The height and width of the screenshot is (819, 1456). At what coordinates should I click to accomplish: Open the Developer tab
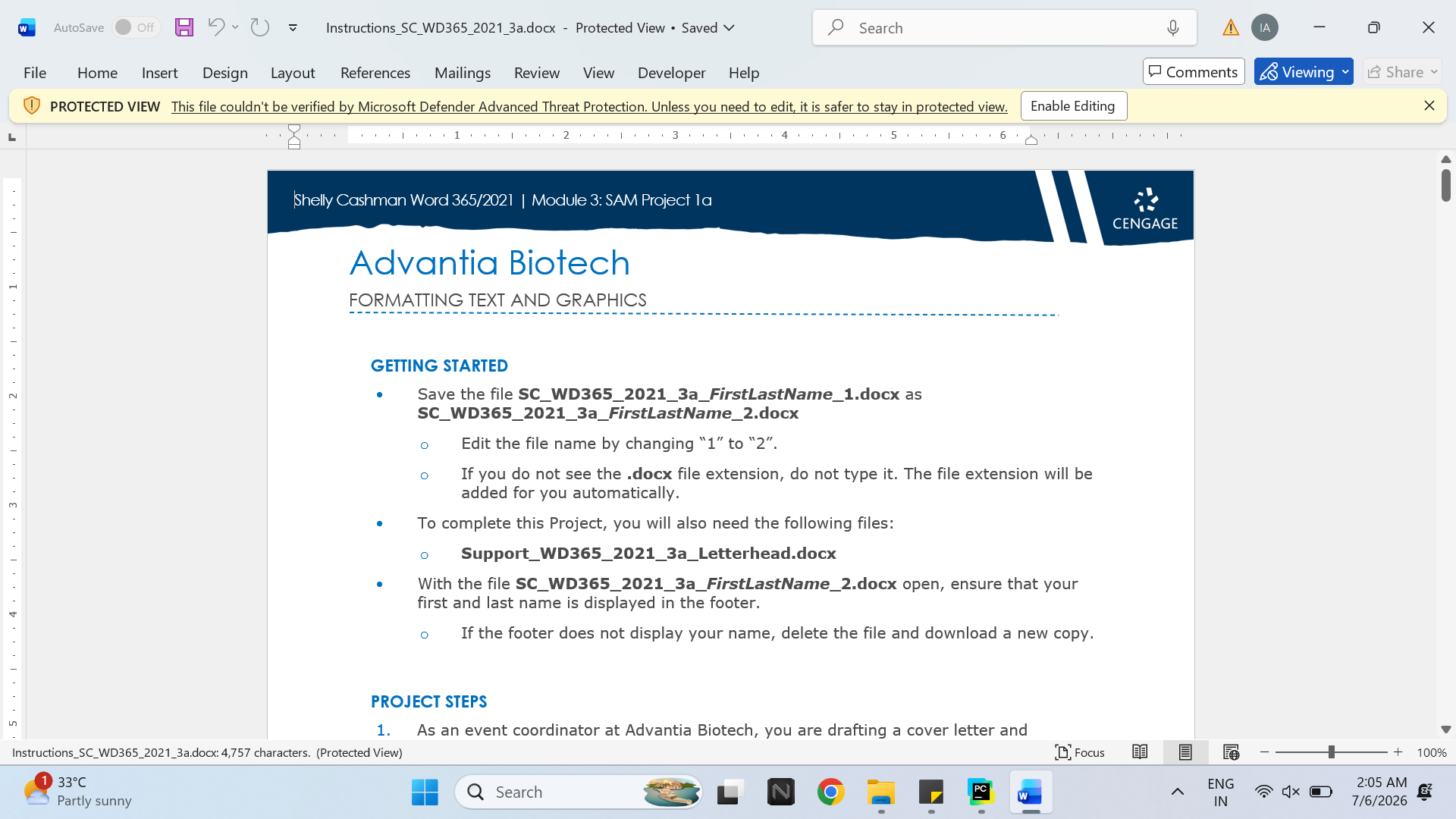point(672,73)
